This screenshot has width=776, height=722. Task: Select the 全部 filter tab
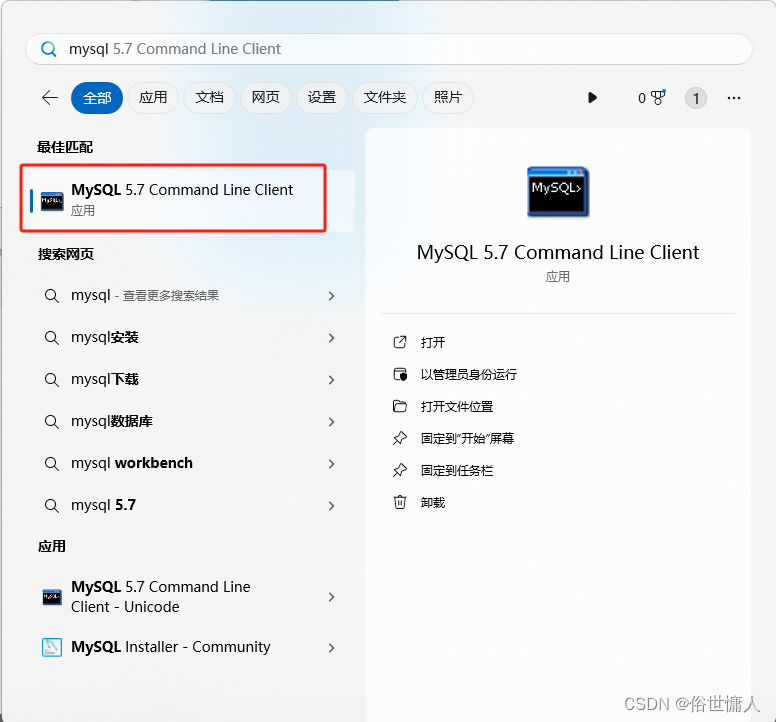click(97, 98)
